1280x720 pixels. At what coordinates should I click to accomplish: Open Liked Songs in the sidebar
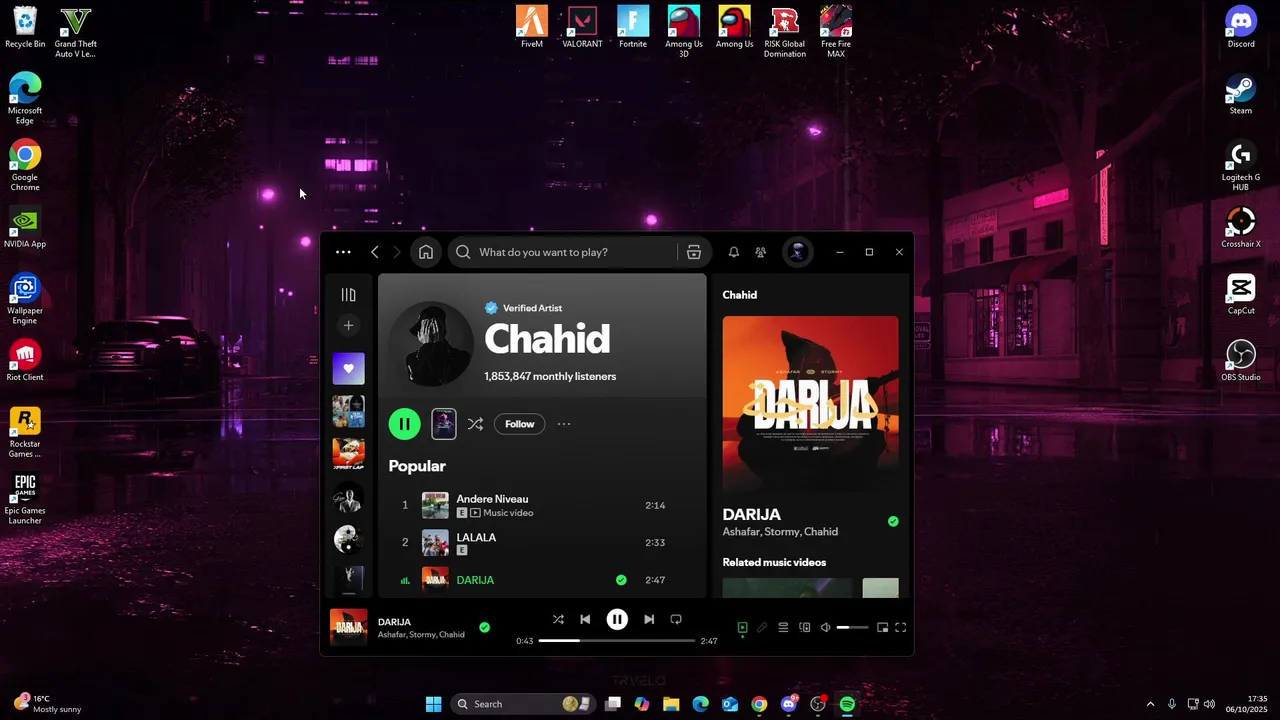coord(348,368)
